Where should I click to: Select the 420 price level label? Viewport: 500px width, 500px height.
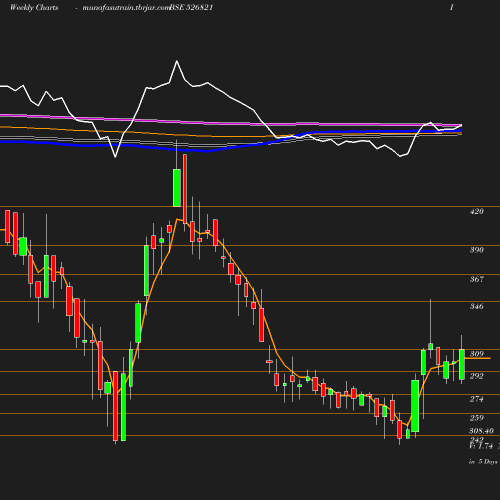click(x=477, y=211)
